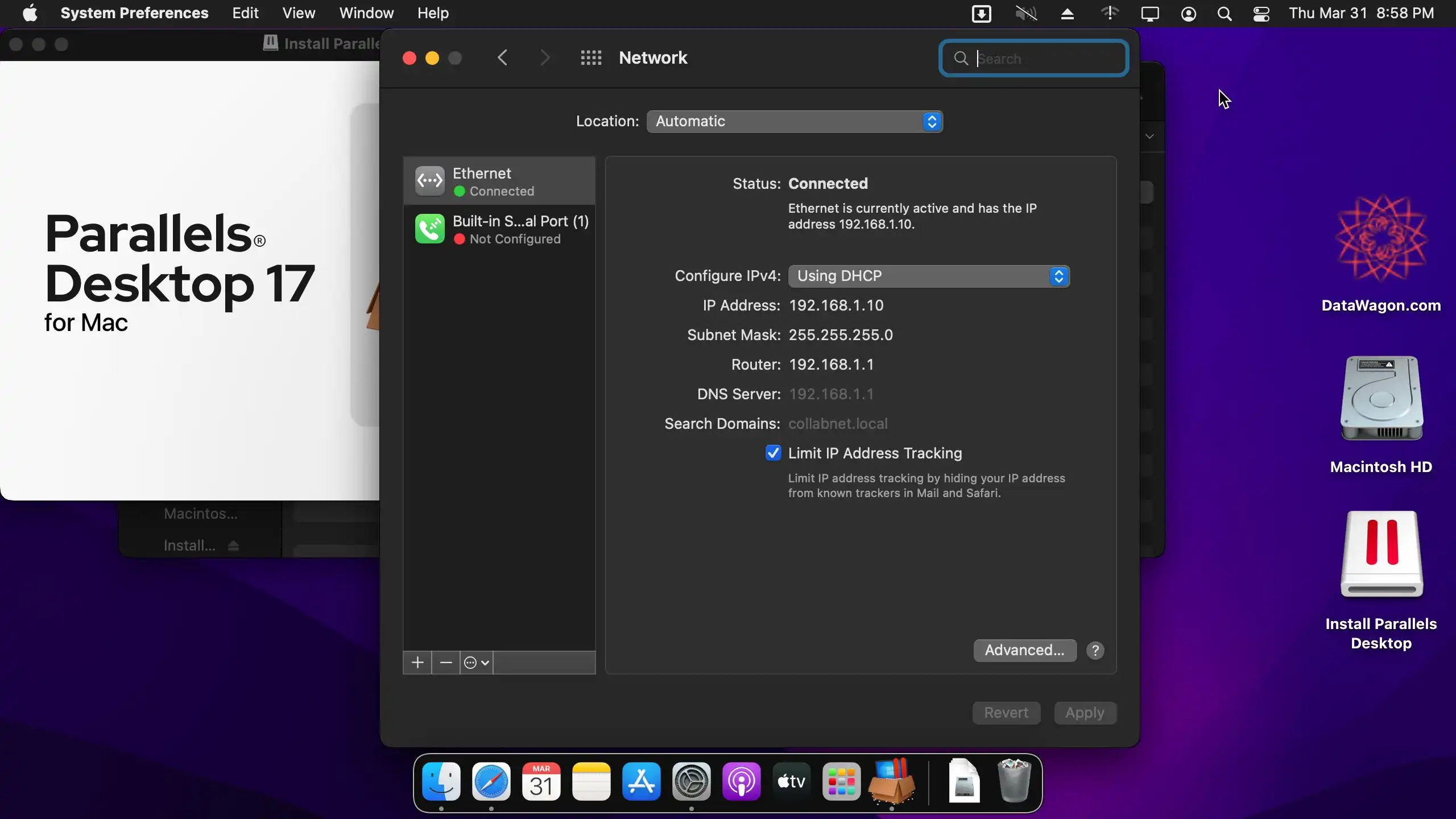
Task: Open the Location Automatic dropdown
Action: coord(794,122)
